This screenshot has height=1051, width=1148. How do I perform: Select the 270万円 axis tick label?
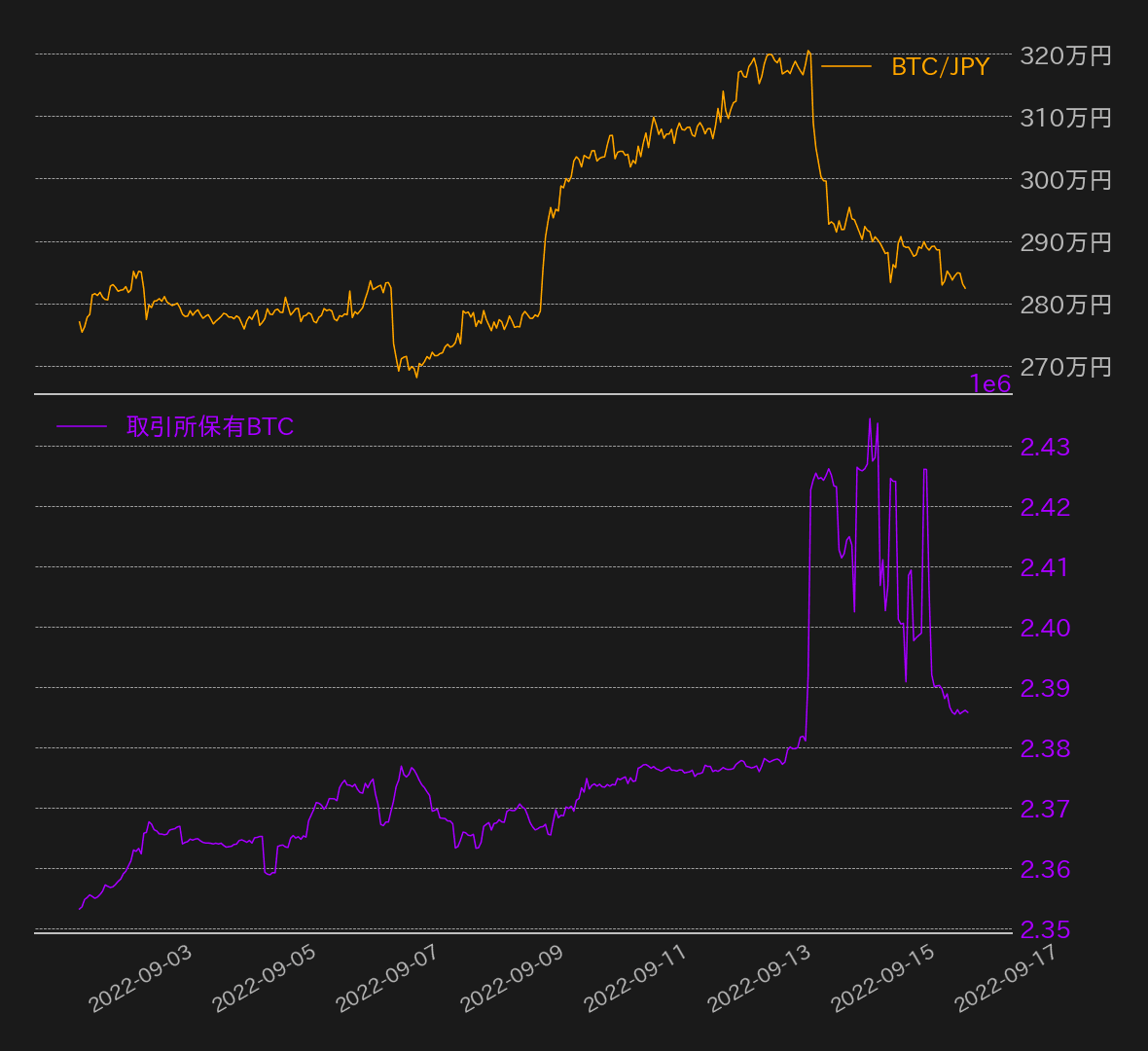(1065, 367)
